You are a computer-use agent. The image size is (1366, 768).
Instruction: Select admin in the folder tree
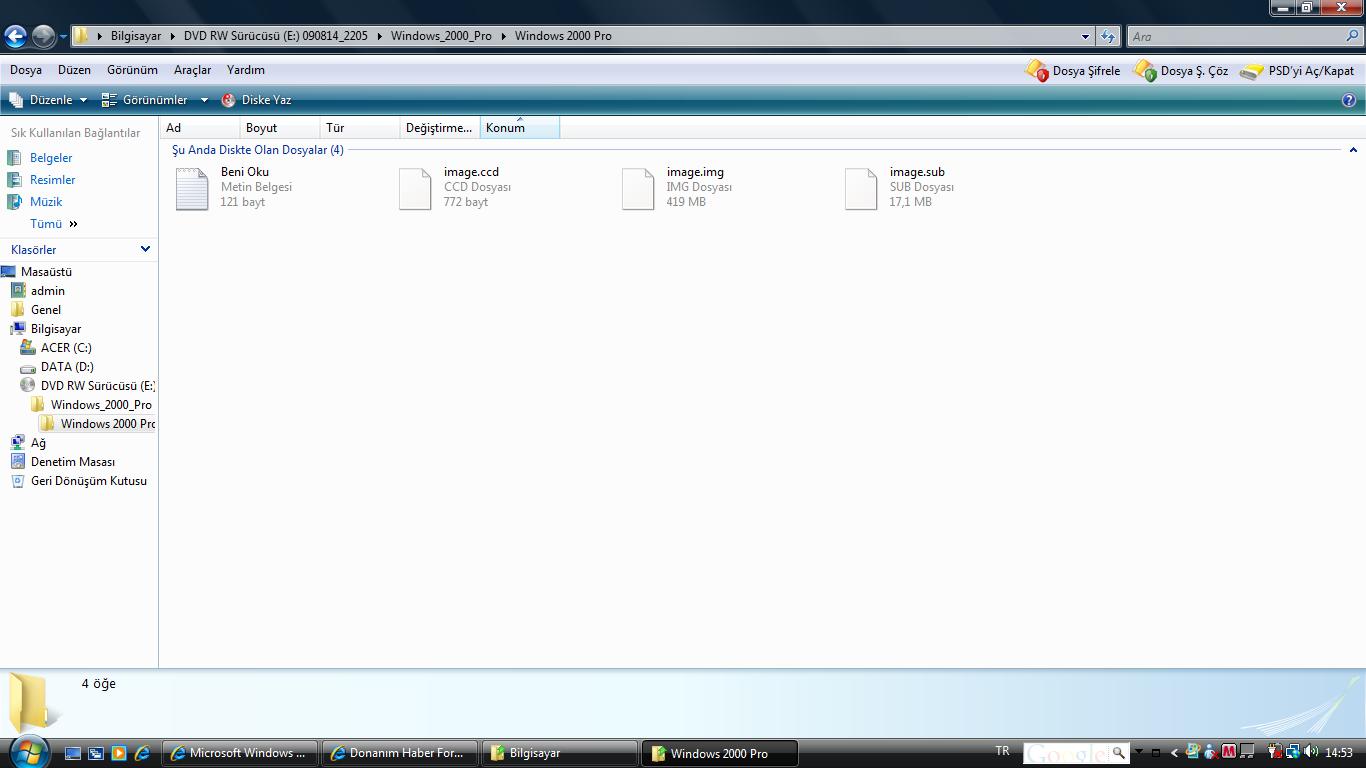point(48,291)
